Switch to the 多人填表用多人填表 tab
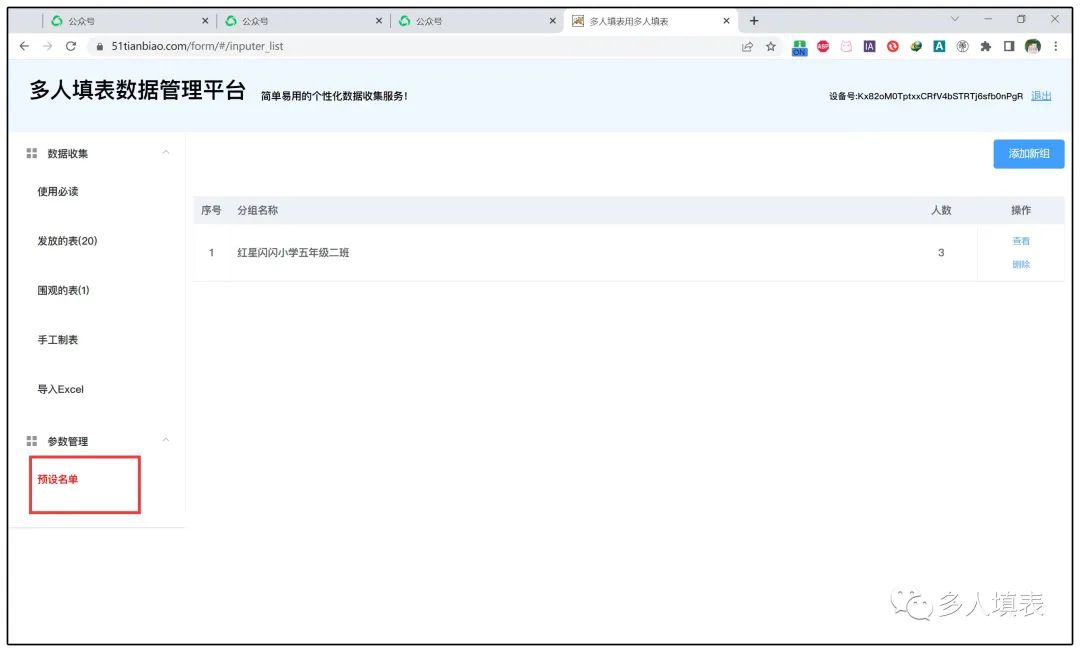 pos(651,21)
